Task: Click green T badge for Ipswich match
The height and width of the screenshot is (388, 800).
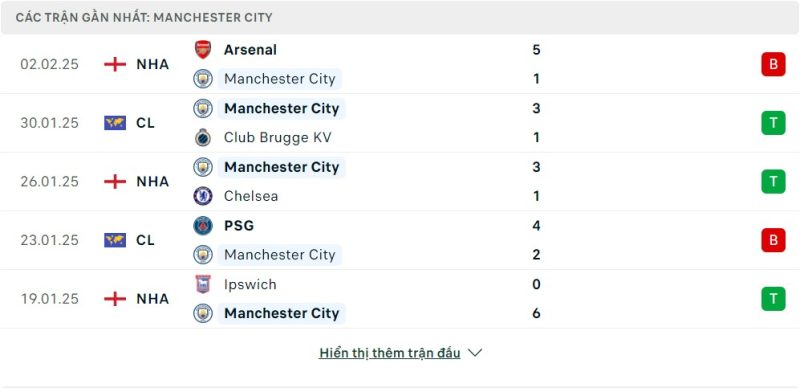Action: (773, 299)
